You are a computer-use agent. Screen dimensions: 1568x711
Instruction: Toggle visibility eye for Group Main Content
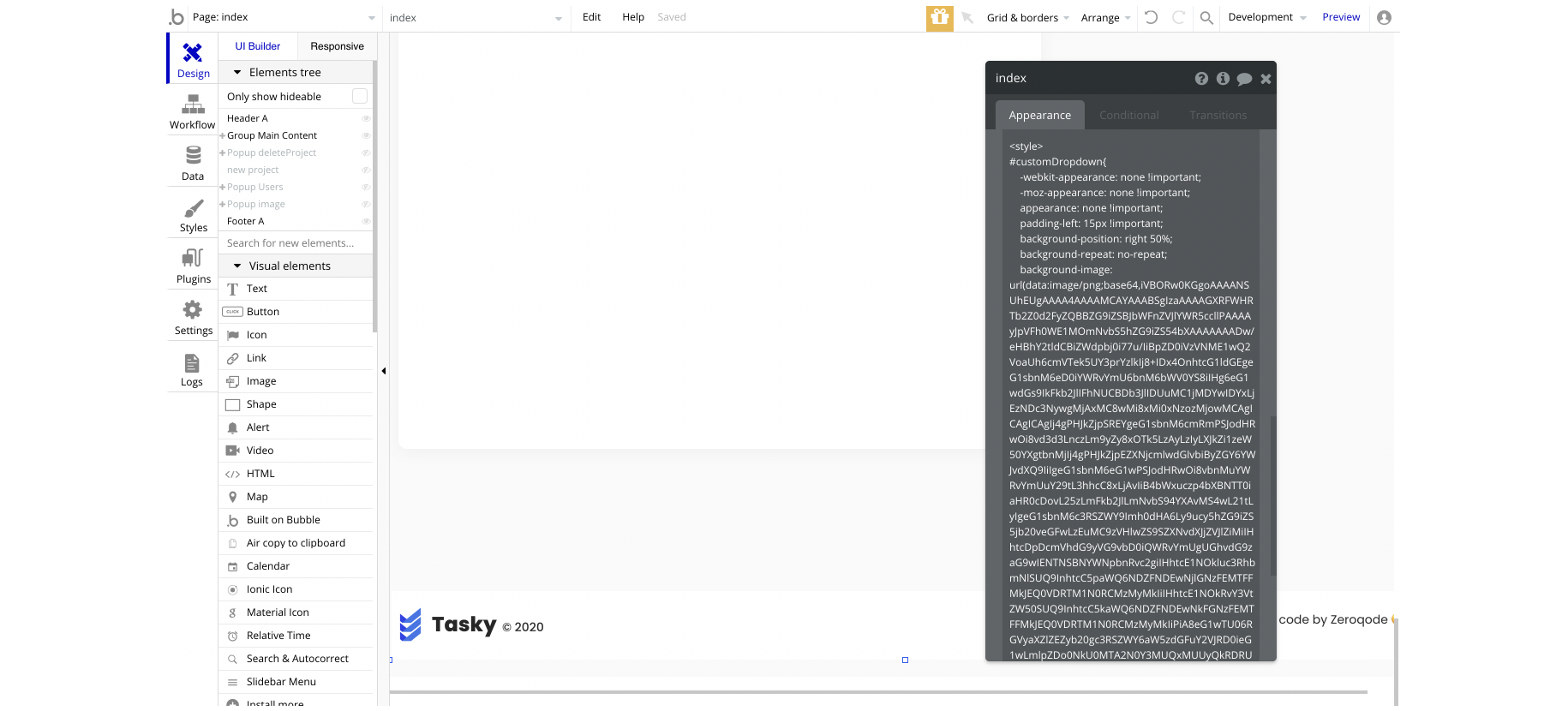tap(366, 135)
